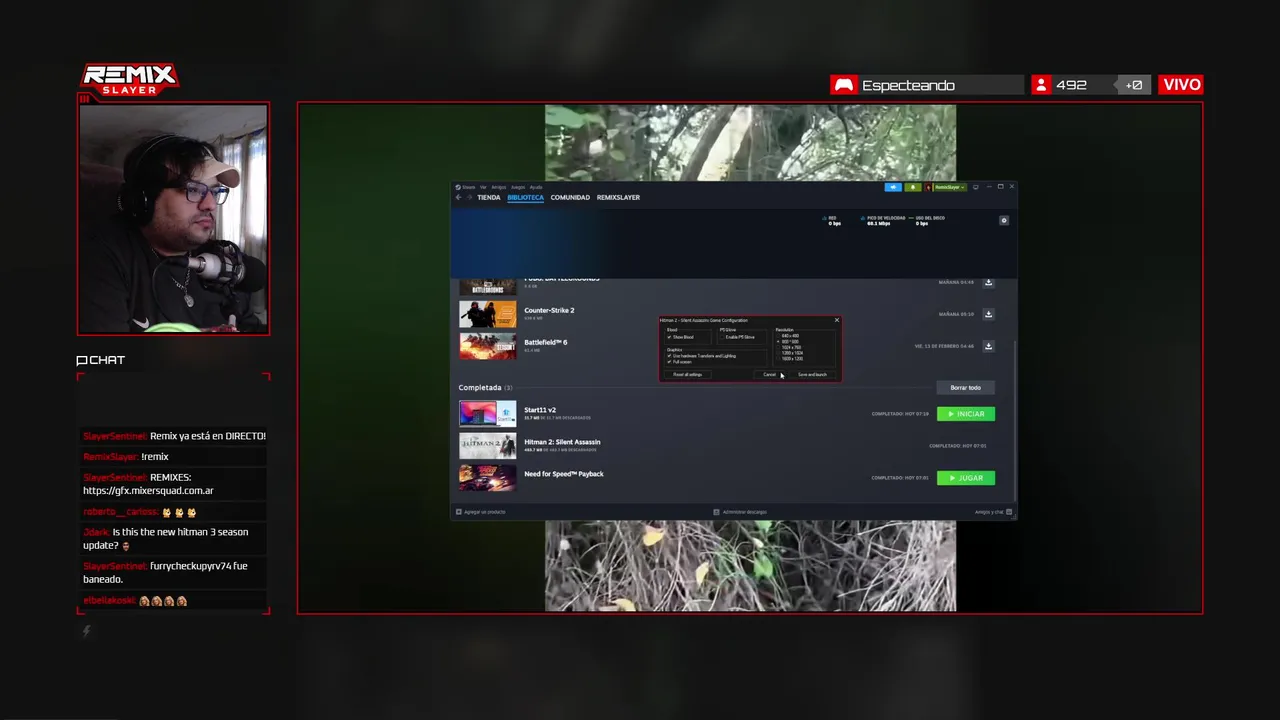The image size is (1280, 720).
Task: Open downloads settings gear icon
Action: click(1004, 220)
